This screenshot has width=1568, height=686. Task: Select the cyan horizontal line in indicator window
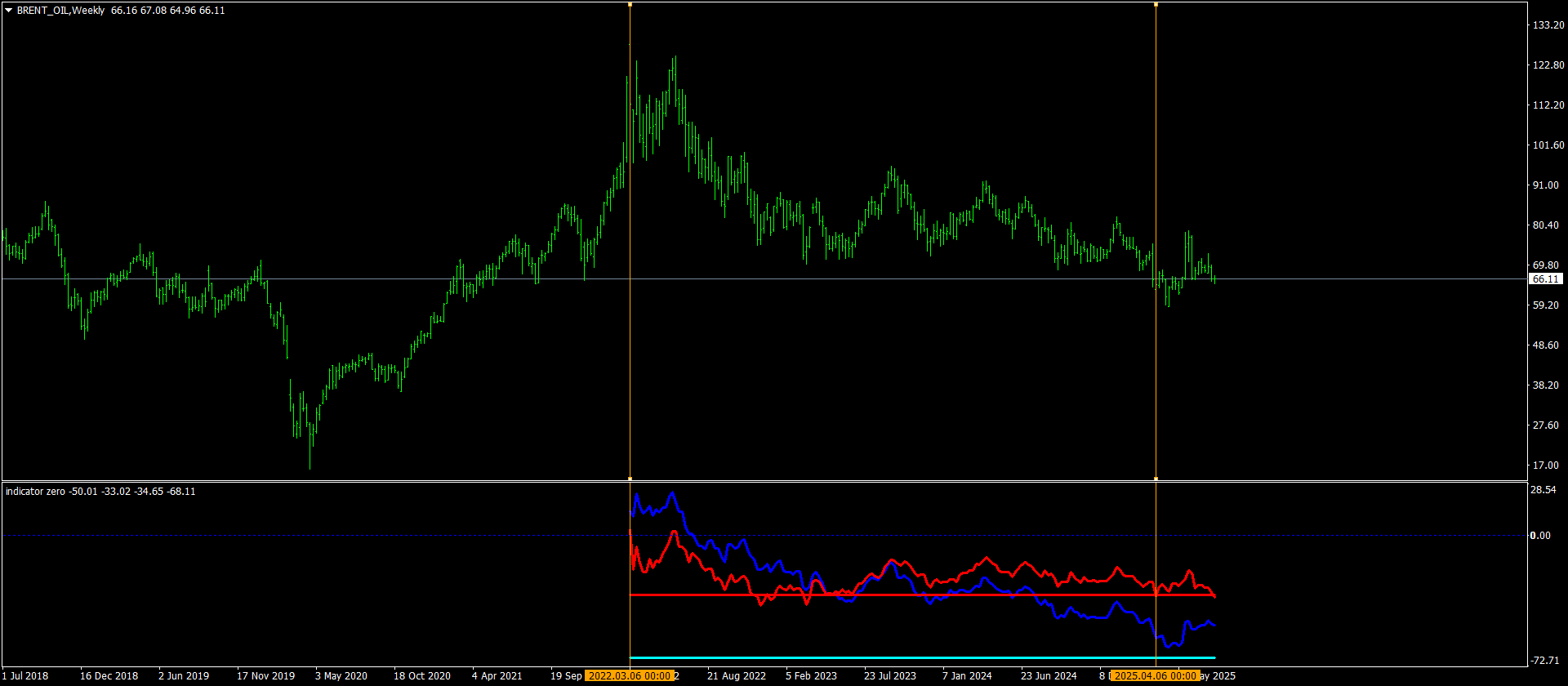pos(922,657)
